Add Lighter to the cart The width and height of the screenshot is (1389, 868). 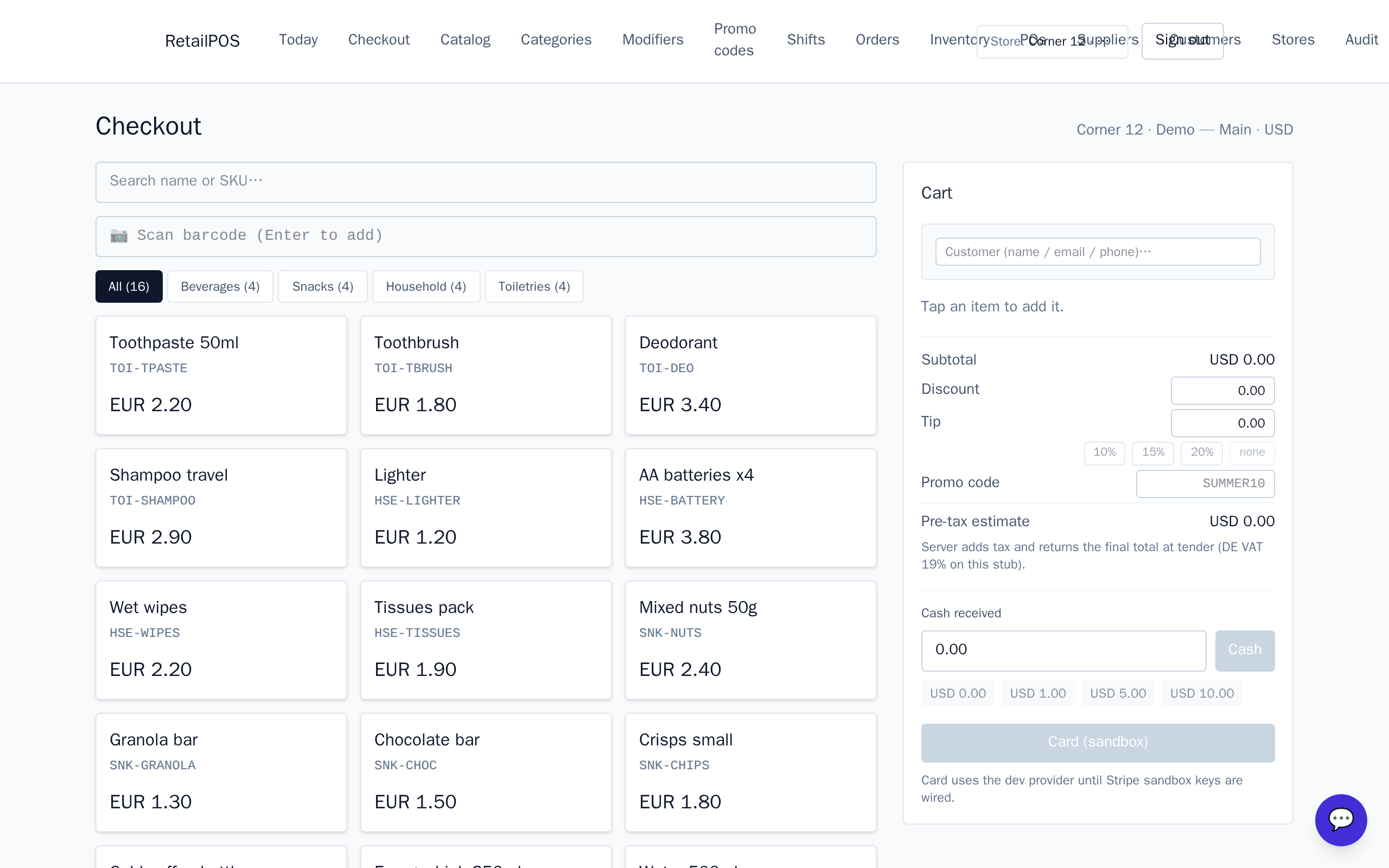[x=486, y=508]
